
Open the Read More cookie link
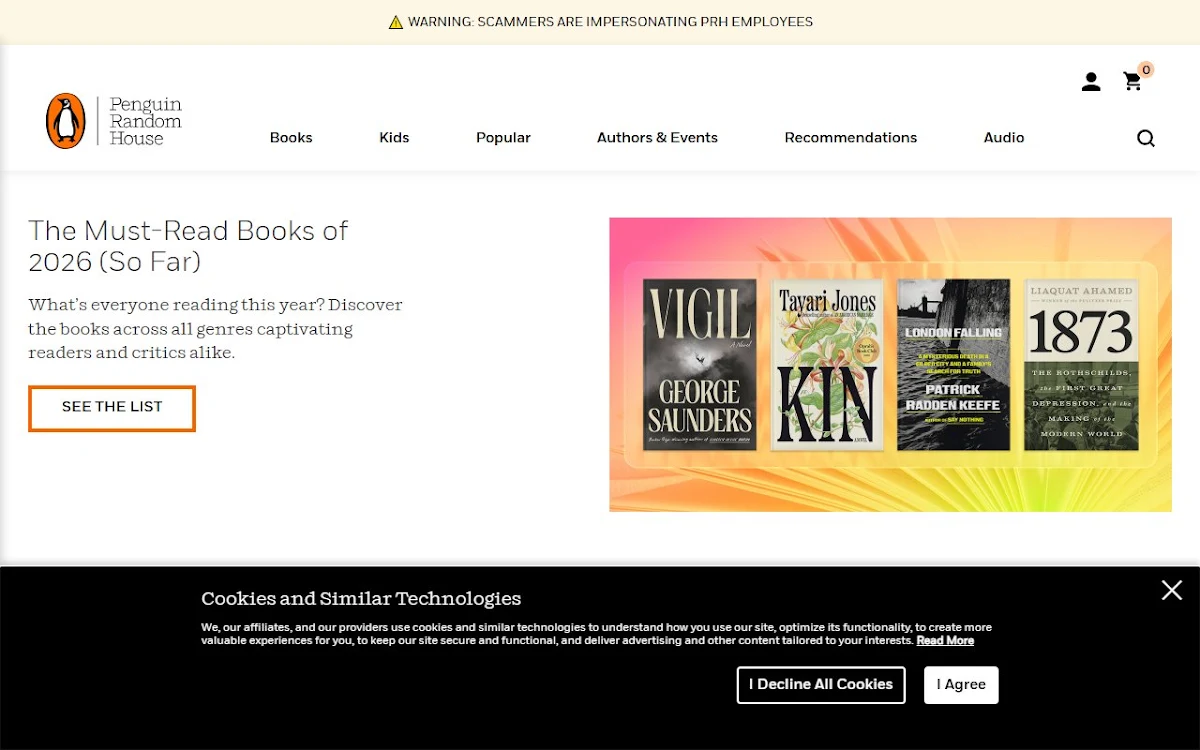click(945, 641)
